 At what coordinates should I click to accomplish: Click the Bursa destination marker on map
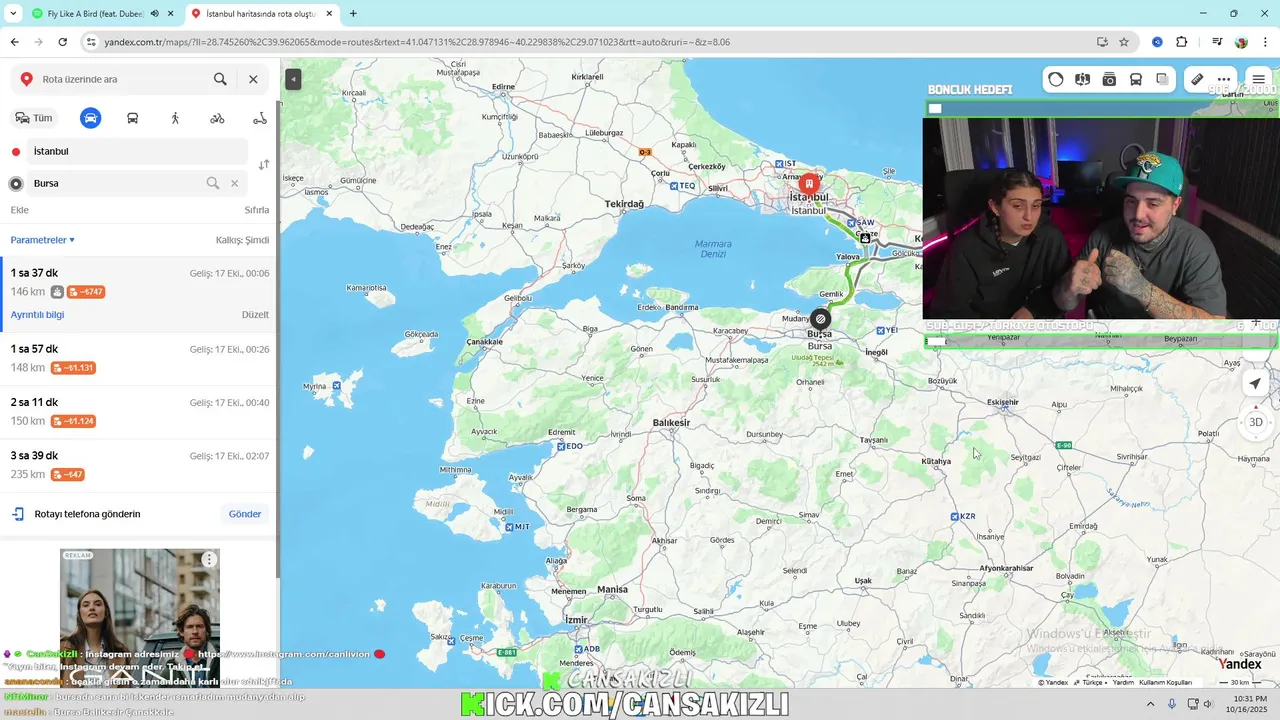click(820, 319)
